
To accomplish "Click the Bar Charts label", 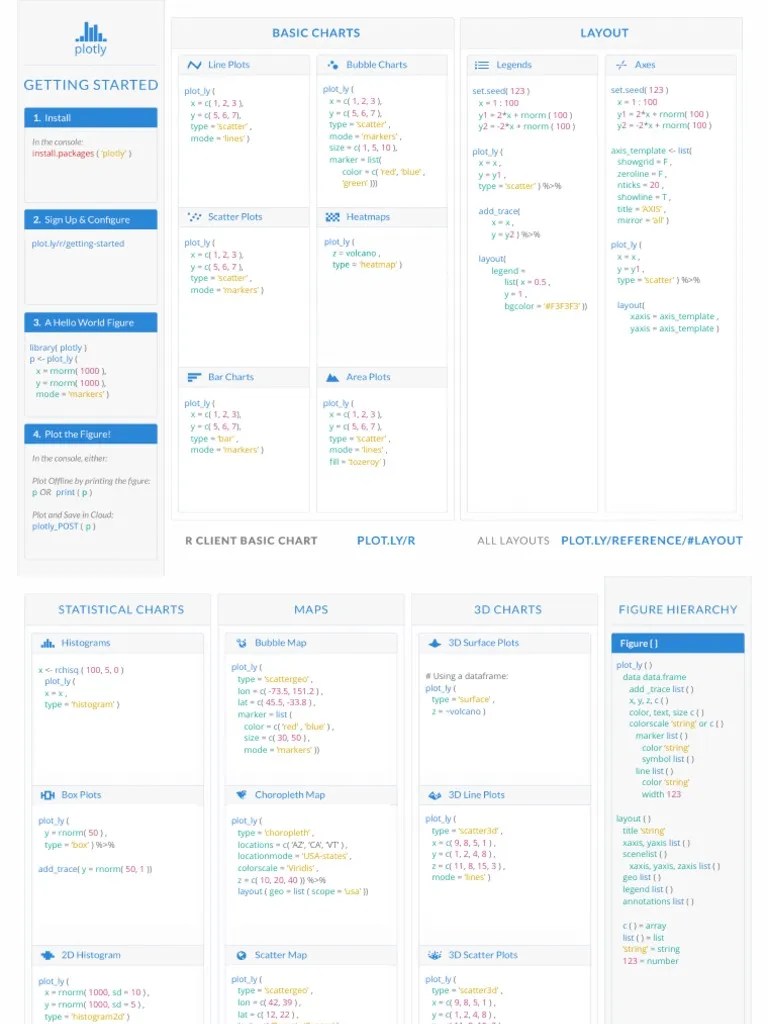I will pos(231,377).
